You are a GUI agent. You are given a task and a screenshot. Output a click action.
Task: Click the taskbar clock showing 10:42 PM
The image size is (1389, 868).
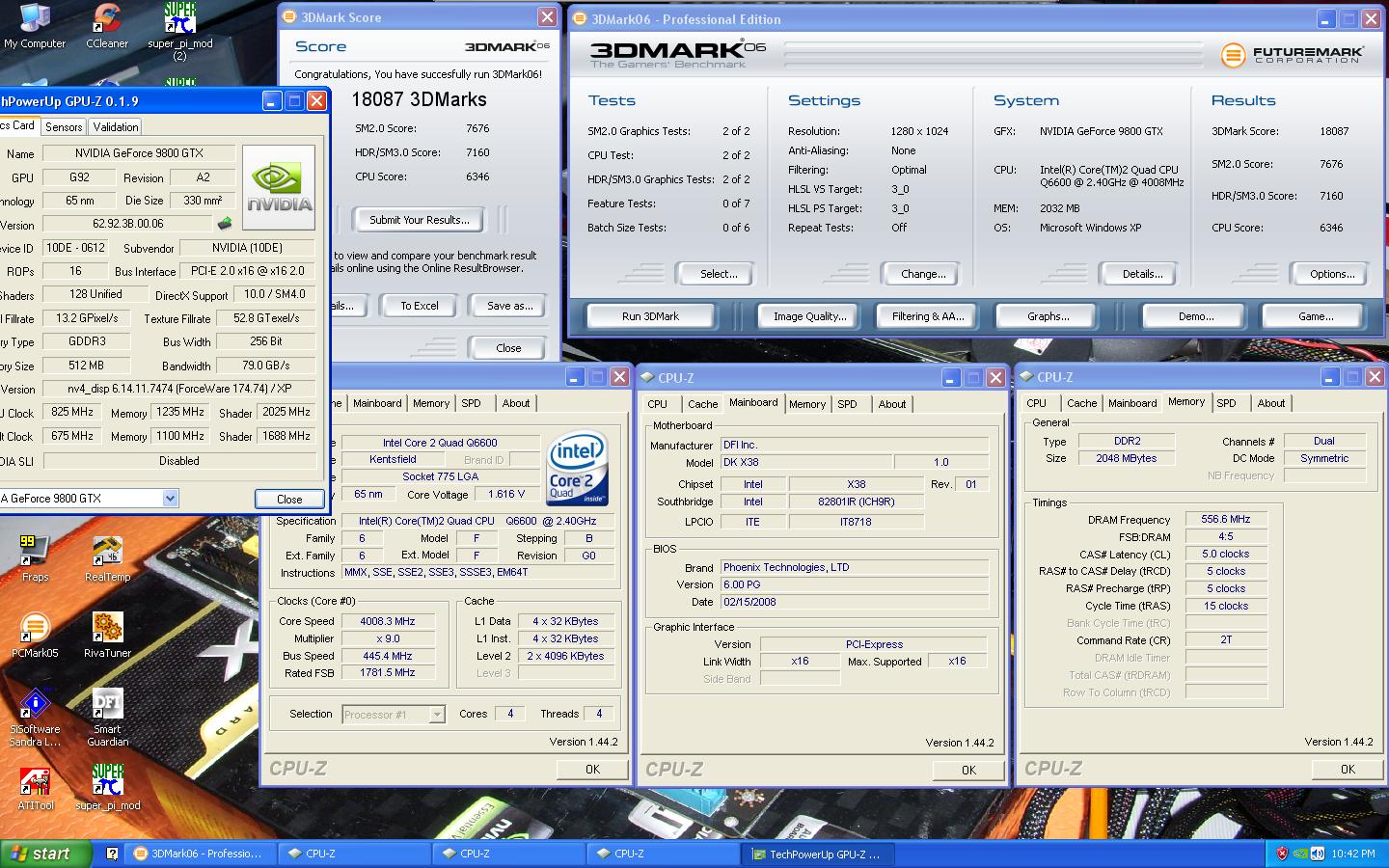tap(1352, 854)
